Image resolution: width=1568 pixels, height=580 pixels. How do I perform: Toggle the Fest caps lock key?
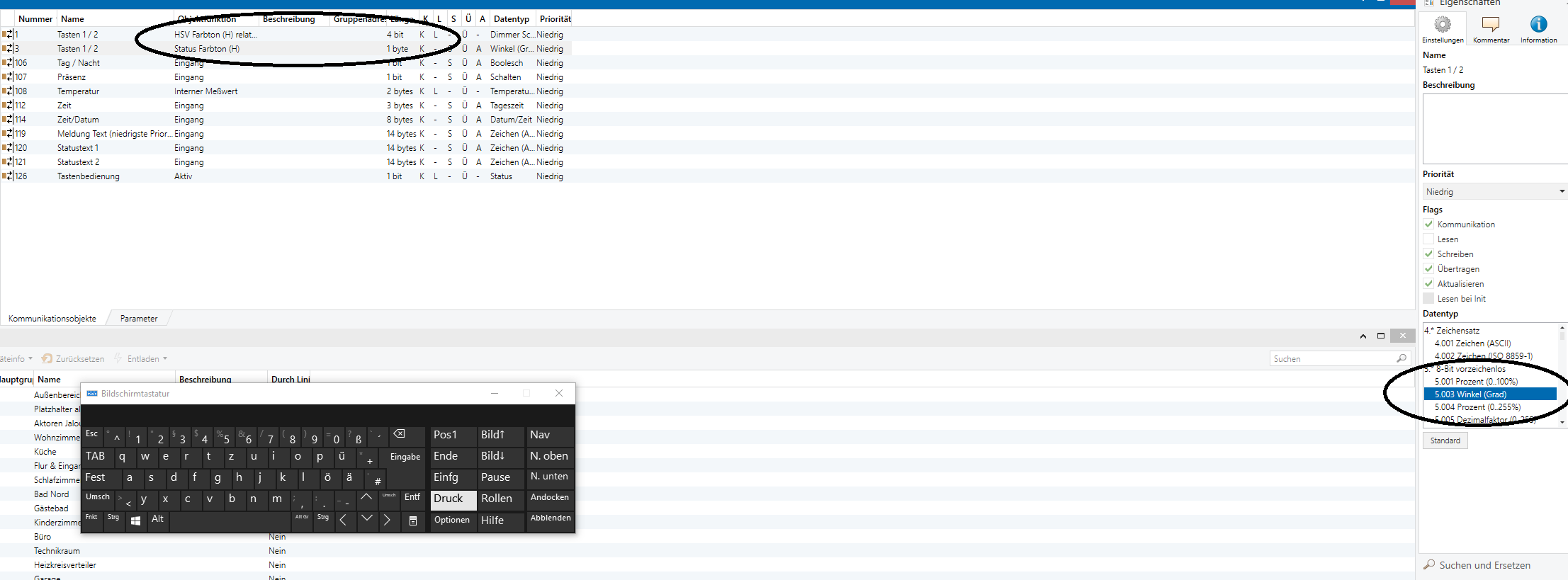click(x=101, y=478)
